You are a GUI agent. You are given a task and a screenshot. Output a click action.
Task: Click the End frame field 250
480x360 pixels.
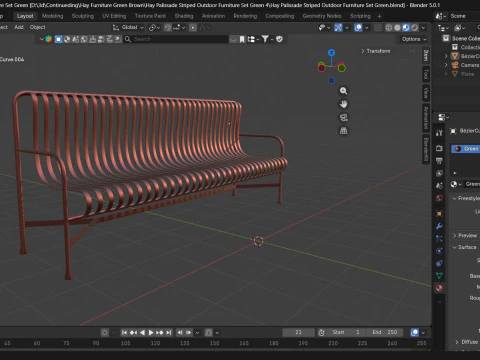click(x=385, y=332)
